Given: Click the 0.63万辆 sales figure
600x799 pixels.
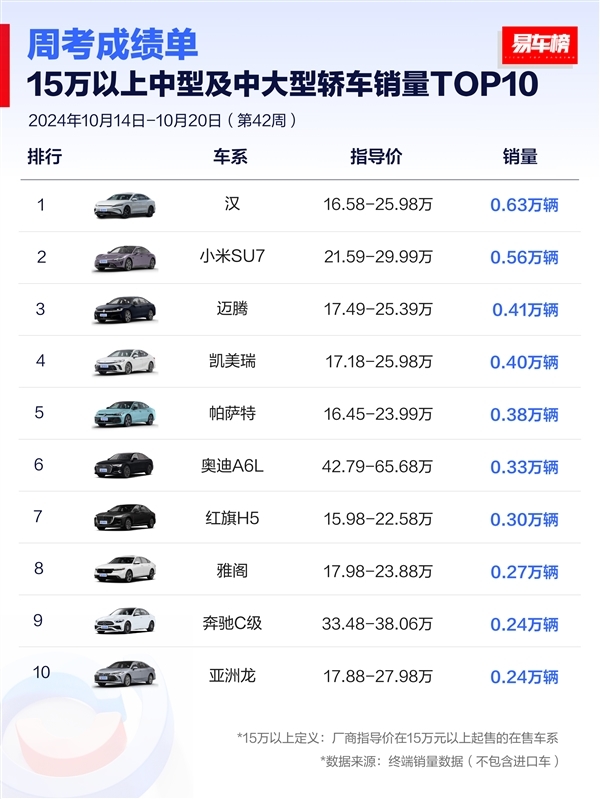Looking at the screenshot, I should point(523,205).
